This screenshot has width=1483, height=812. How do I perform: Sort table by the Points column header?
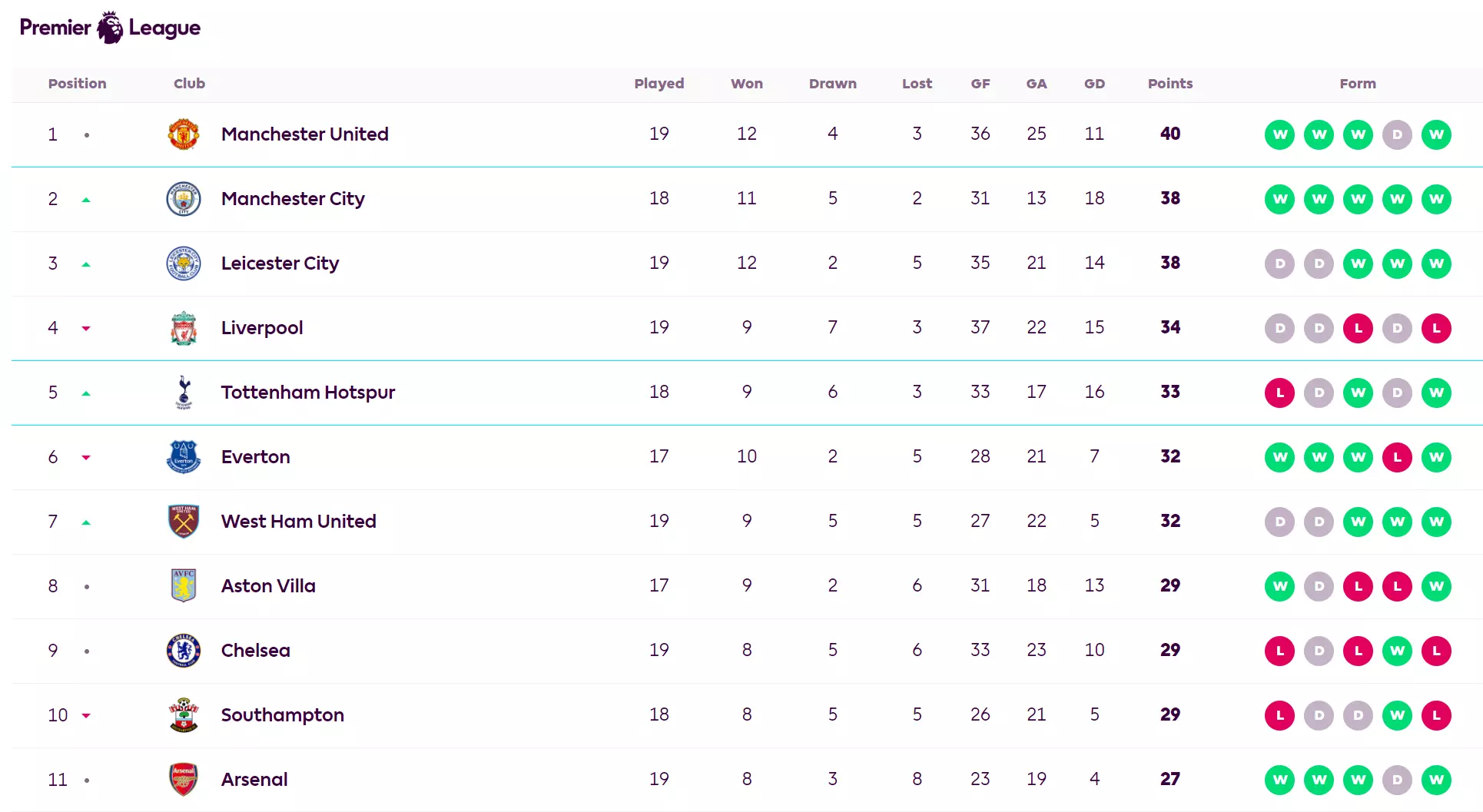click(1169, 84)
